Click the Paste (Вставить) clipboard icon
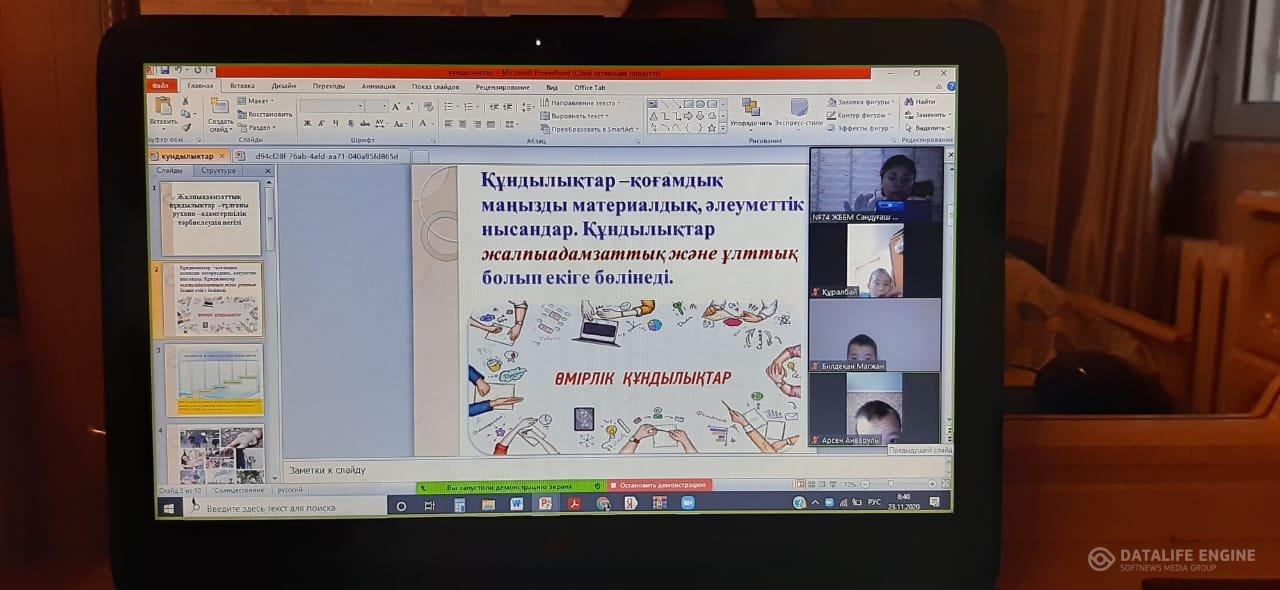 pos(163,108)
